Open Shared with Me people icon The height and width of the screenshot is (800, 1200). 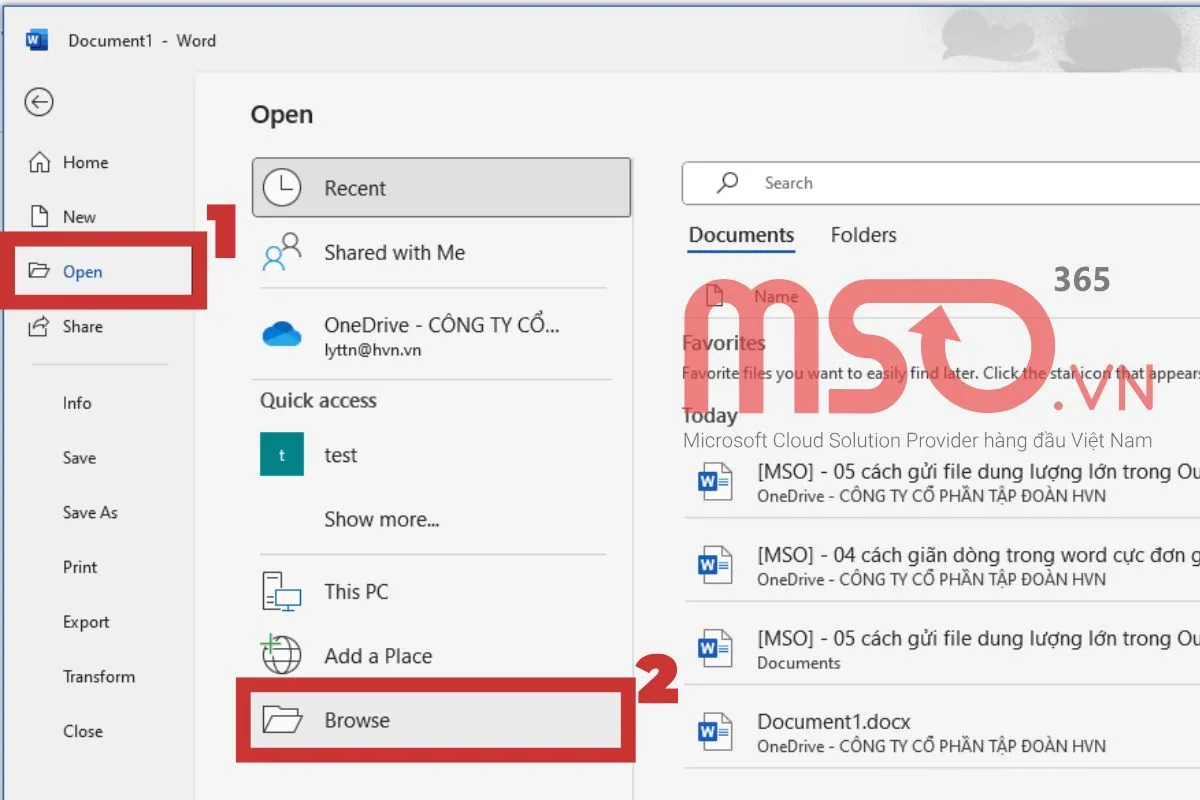pyautogui.click(x=281, y=253)
